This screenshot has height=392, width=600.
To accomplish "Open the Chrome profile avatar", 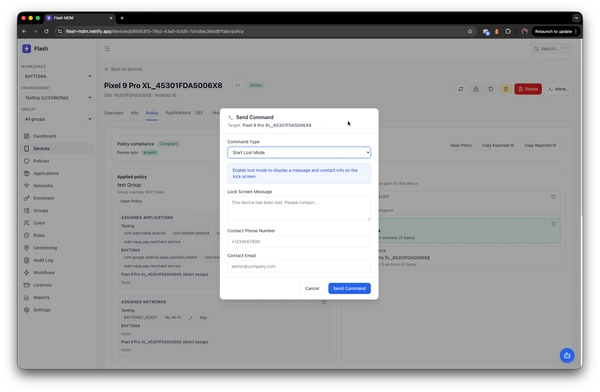I will click(x=525, y=31).
